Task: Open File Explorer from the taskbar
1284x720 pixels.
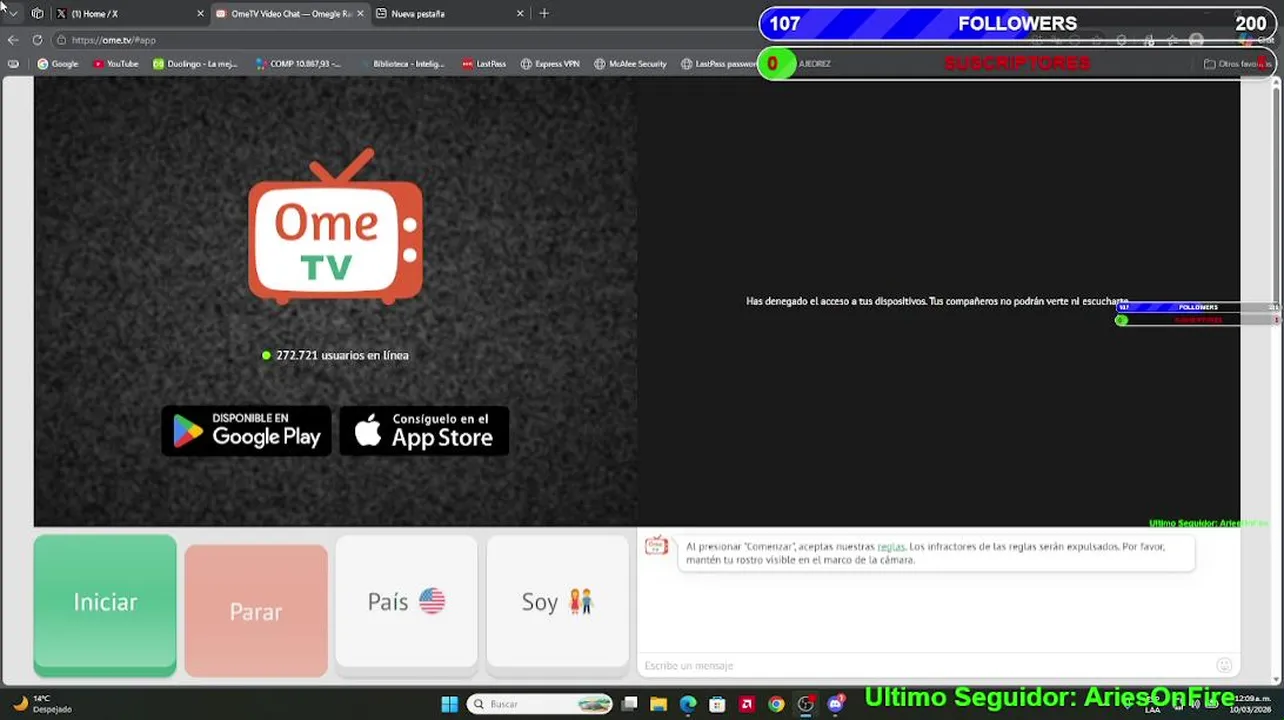Action: click(658, 704)
